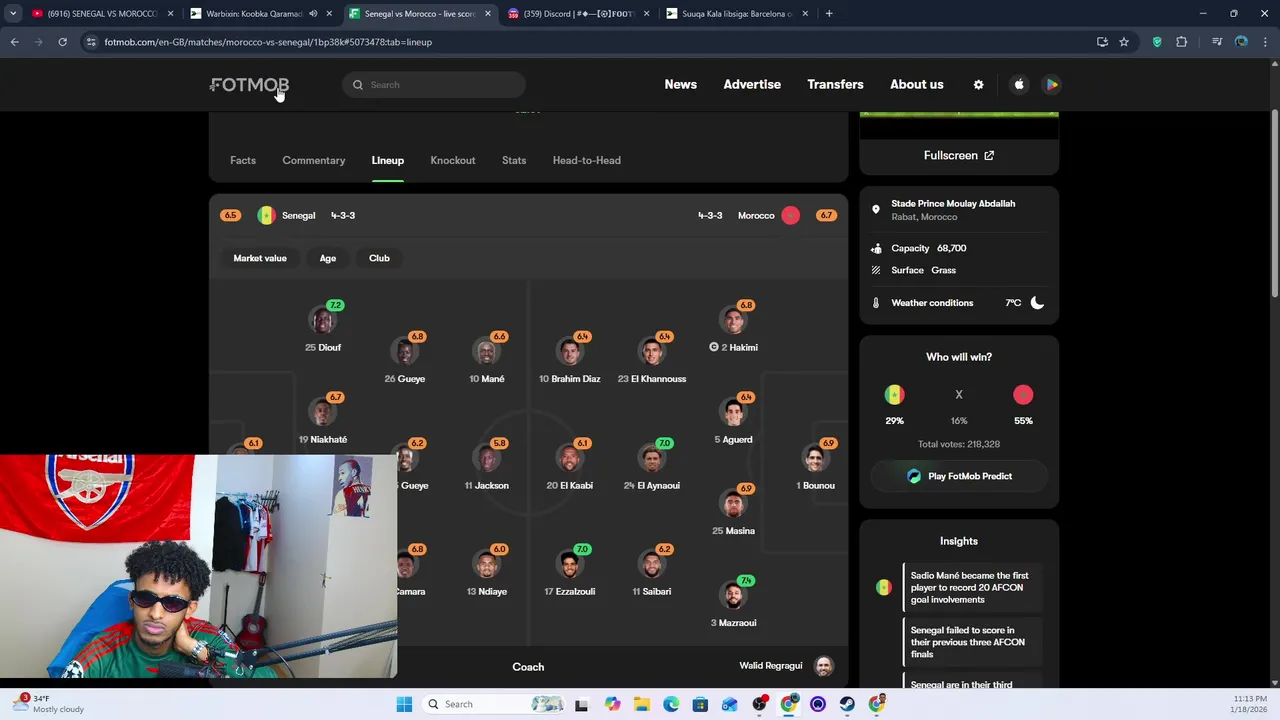Open Fullscreen view

click(959, 155)
